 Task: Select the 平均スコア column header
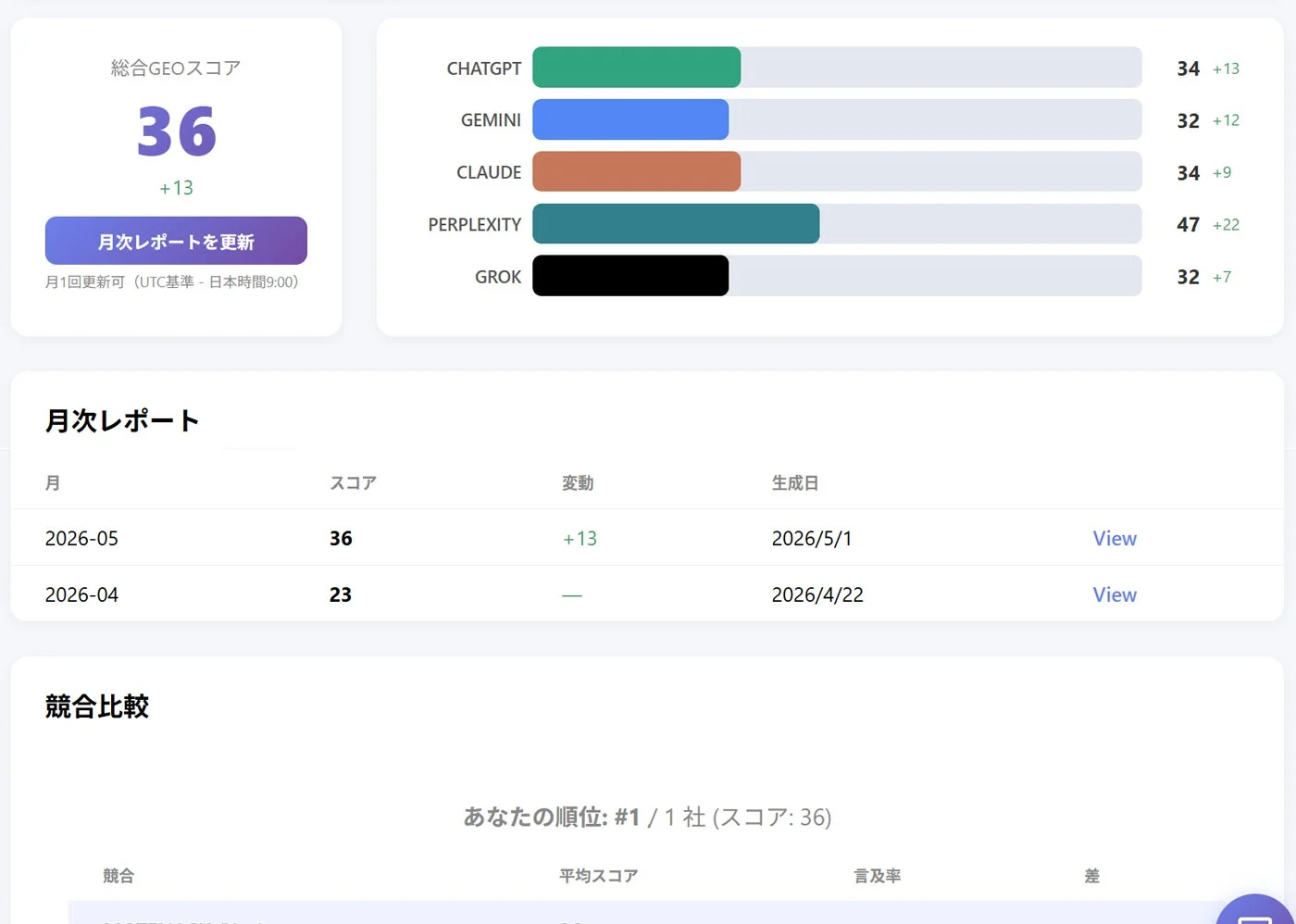599,875
